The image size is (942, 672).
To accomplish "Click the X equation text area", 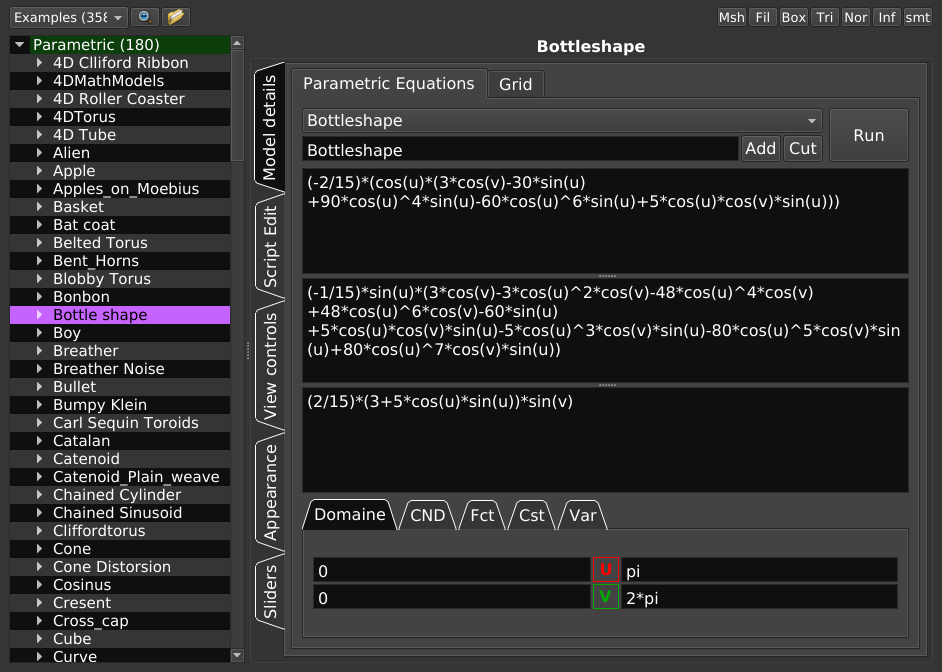I will (605, 221).
